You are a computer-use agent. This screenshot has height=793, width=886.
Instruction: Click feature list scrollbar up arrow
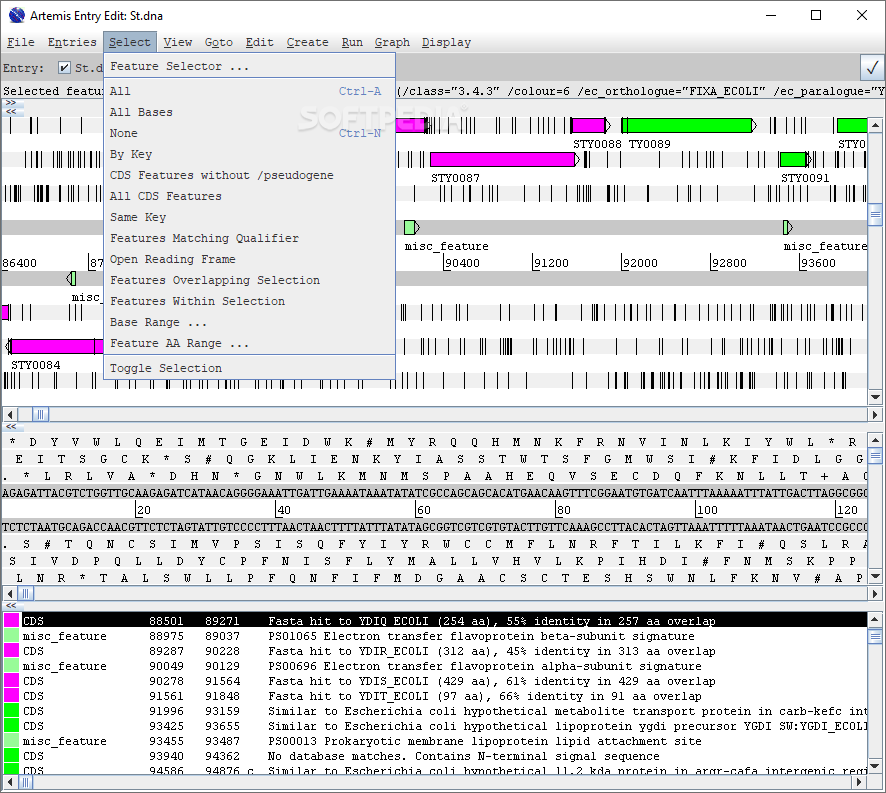(x=874, y=619)
